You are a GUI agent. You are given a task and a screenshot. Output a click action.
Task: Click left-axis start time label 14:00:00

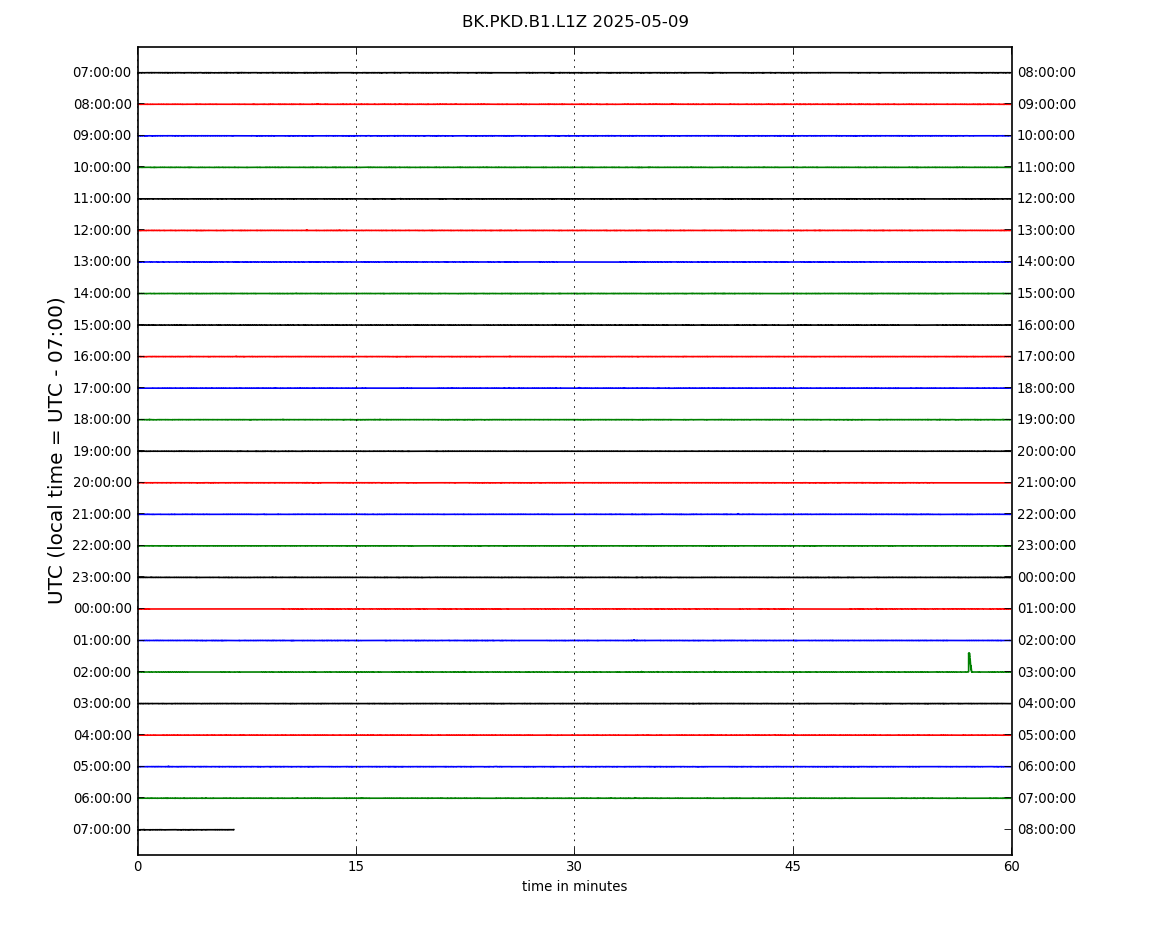click(103, 293)
